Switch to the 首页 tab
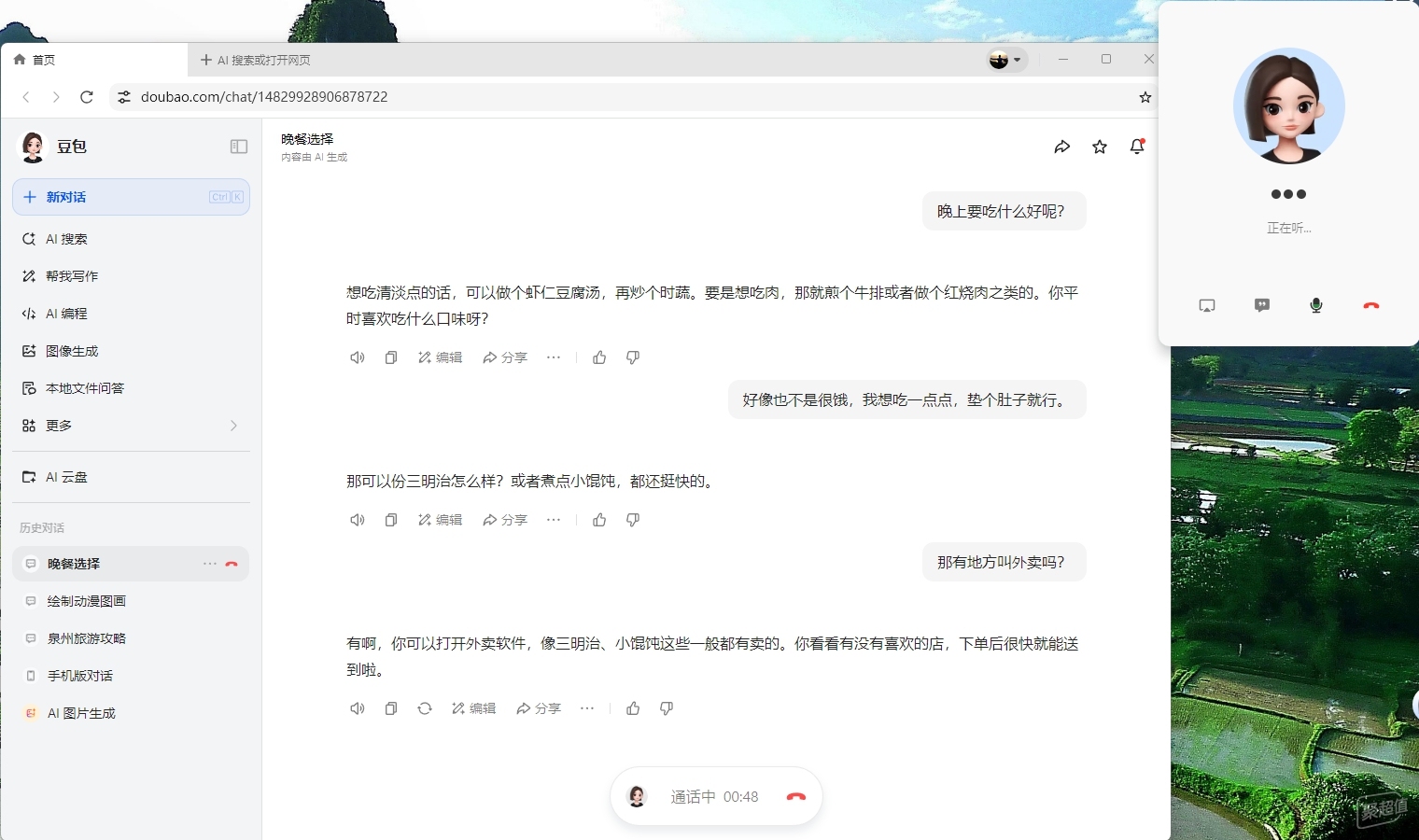Image resolution: width=1419 pixels, height=840 pixels. pyautogui.click(x=93, y=60)
